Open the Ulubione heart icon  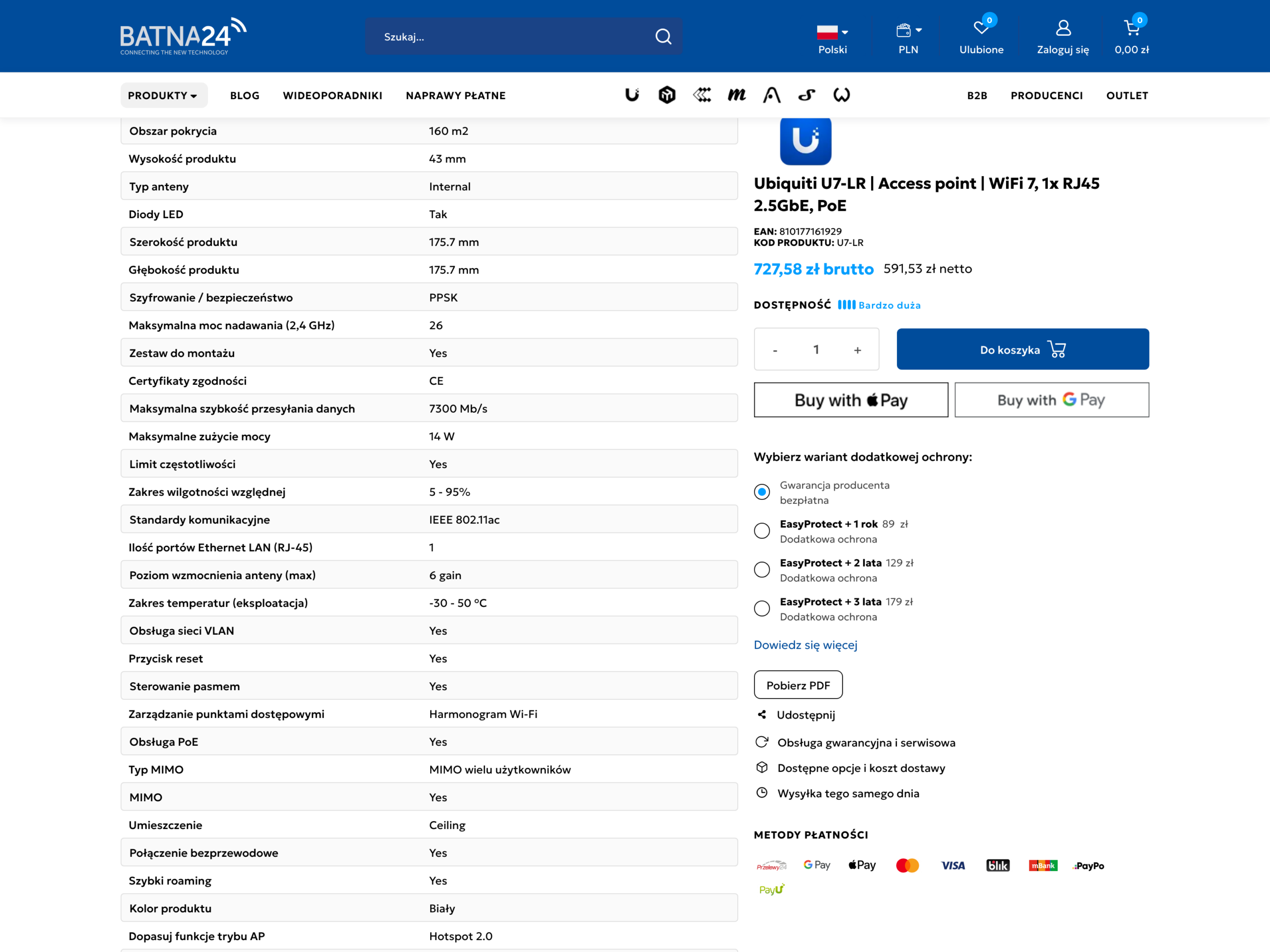pyautogui.click(x=981, y=28)
